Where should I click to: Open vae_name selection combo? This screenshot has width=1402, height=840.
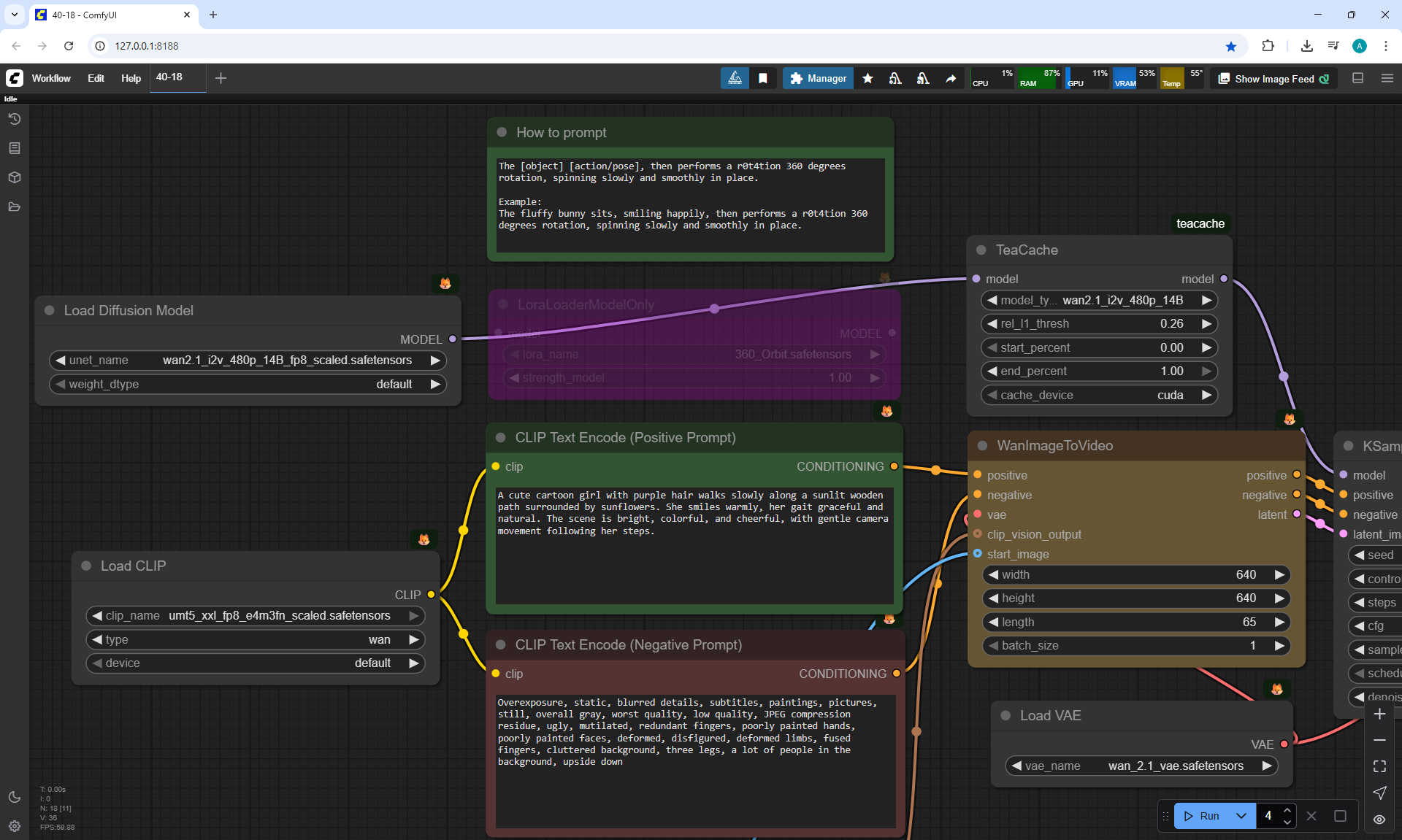pyautogui.click(x=1142, y=766)
